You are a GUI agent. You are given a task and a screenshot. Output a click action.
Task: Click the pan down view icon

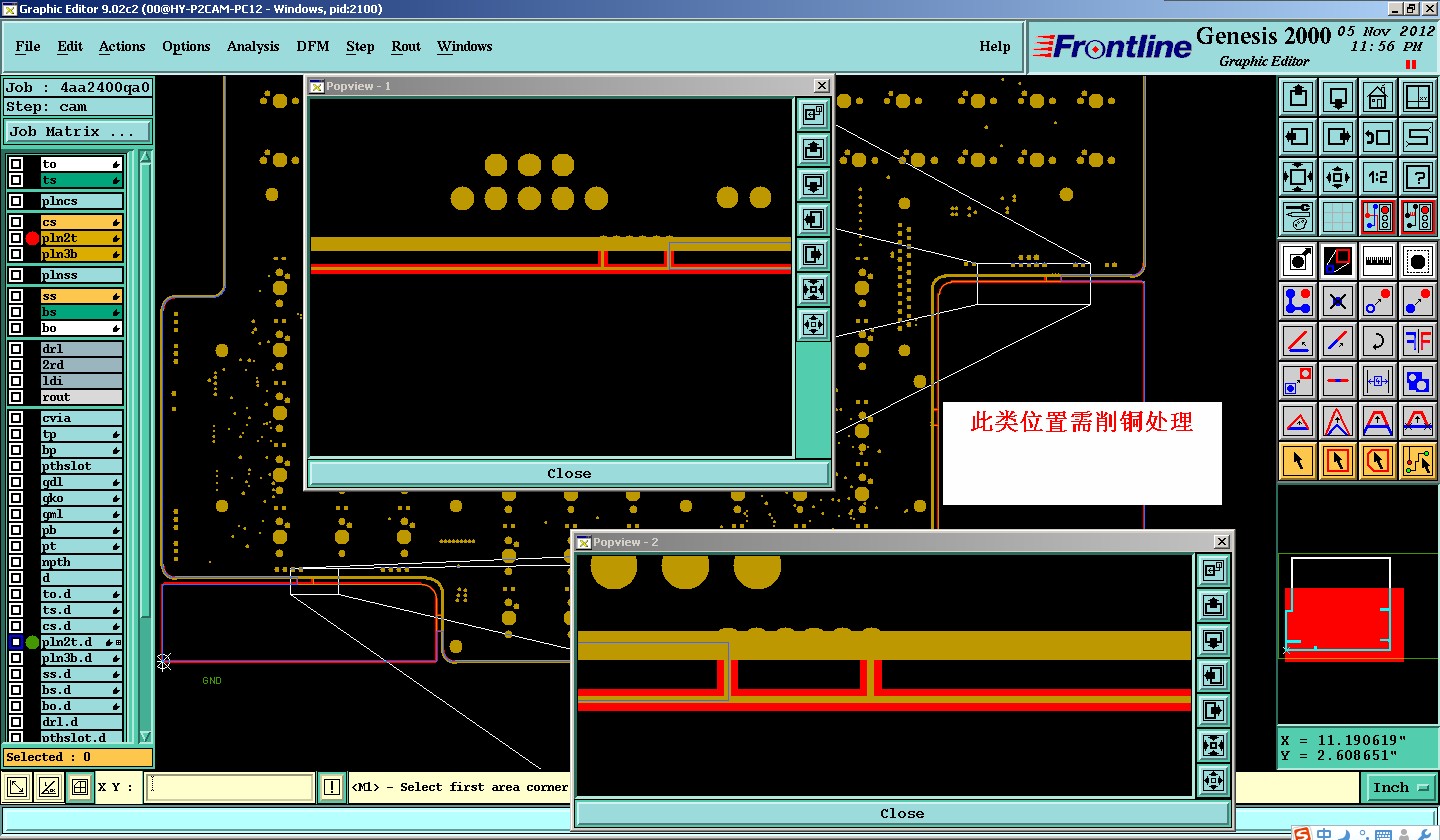(x=1338, y=98)
